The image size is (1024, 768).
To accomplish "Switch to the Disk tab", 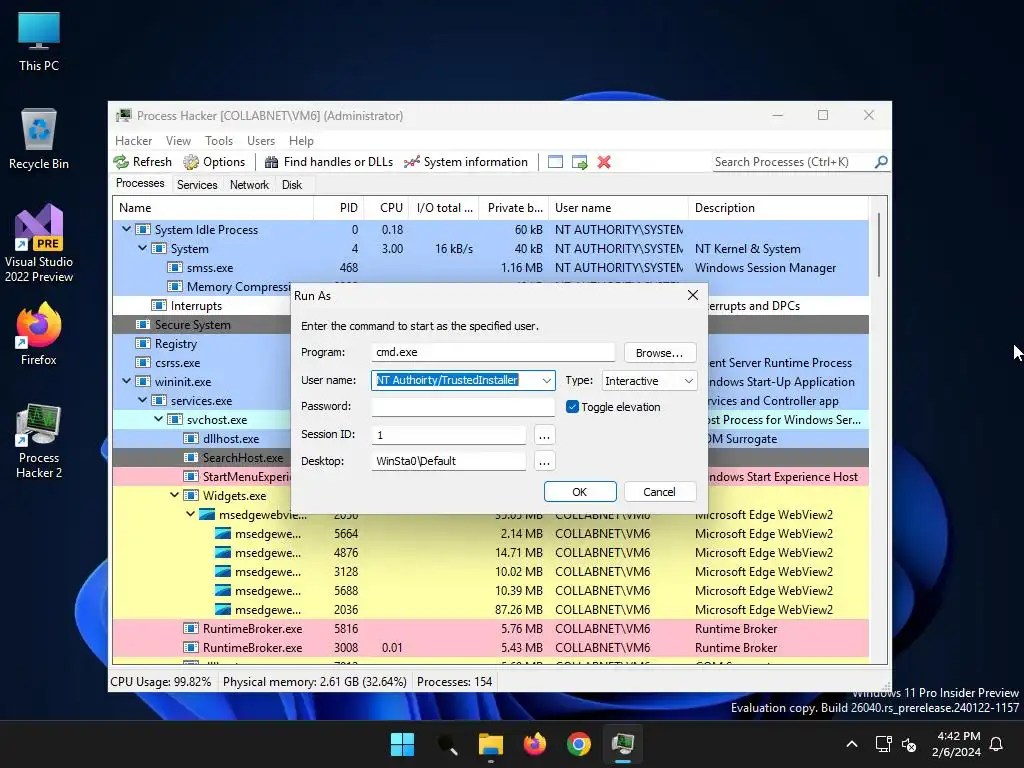I will 292,185.
